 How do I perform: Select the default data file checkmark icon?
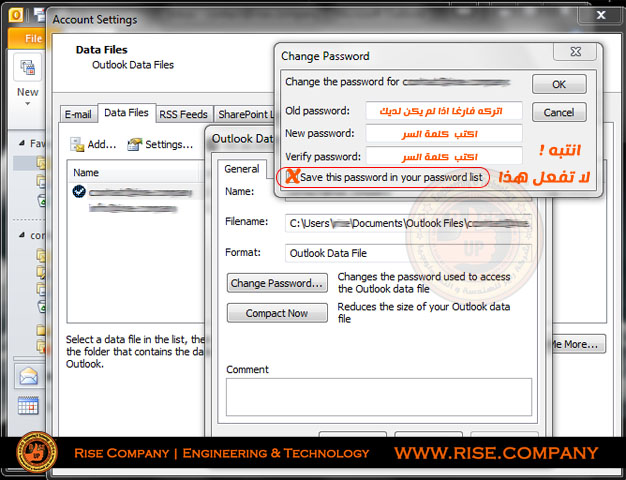79,191
